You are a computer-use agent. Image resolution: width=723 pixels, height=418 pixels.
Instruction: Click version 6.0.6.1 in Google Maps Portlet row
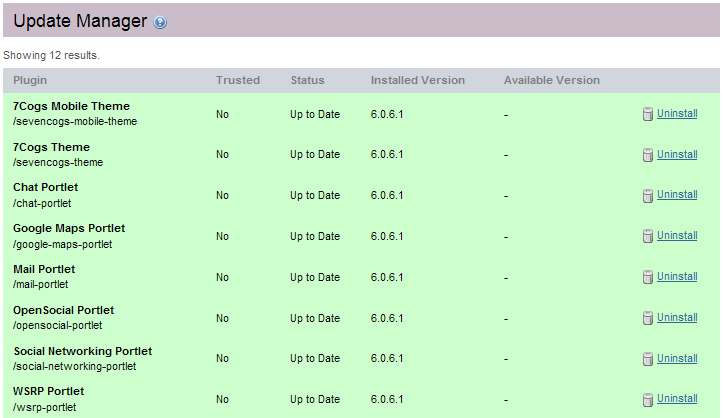tap(387, 236)
